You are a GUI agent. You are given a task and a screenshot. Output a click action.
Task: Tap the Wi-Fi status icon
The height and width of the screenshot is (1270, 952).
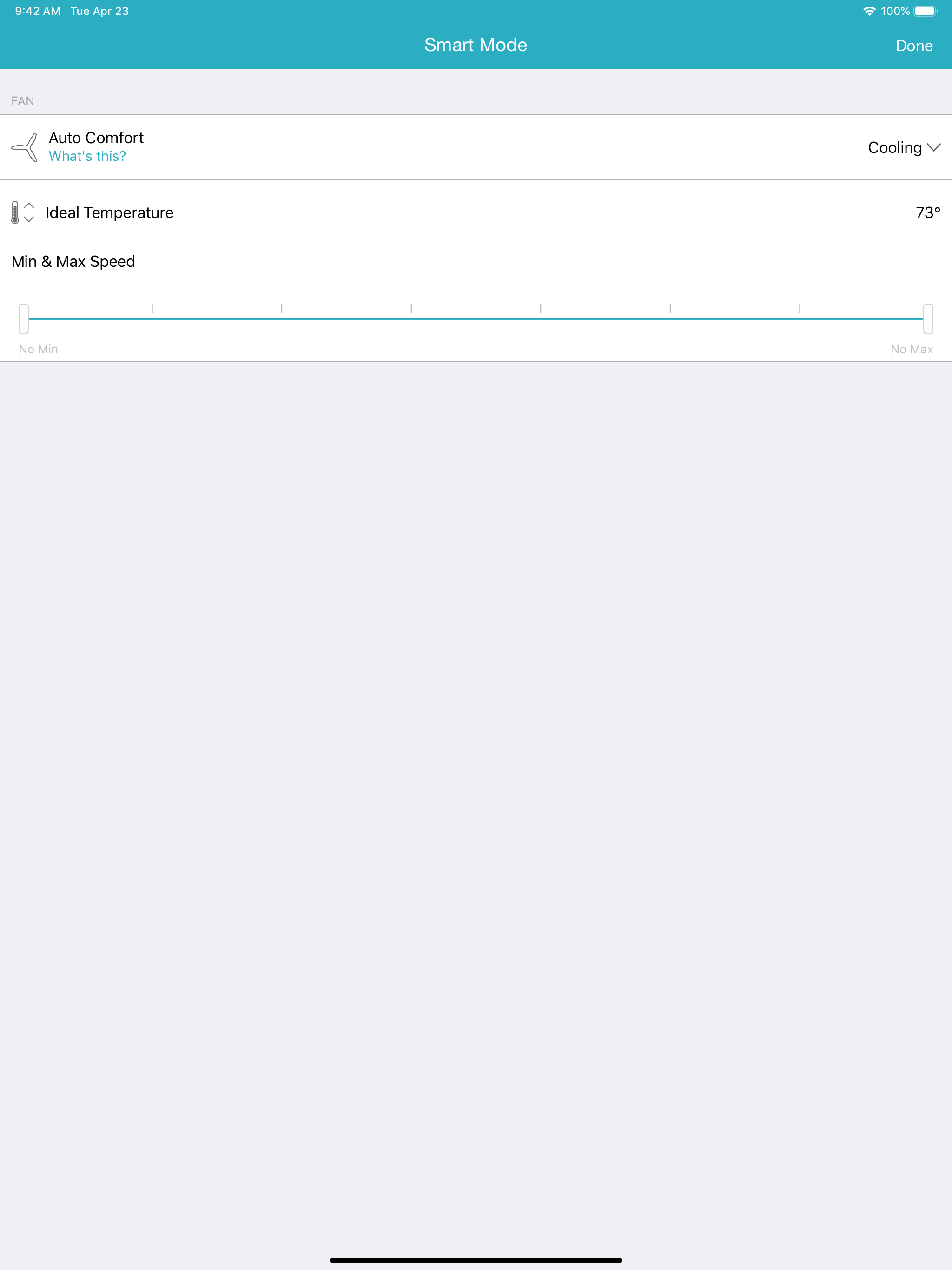869,11
